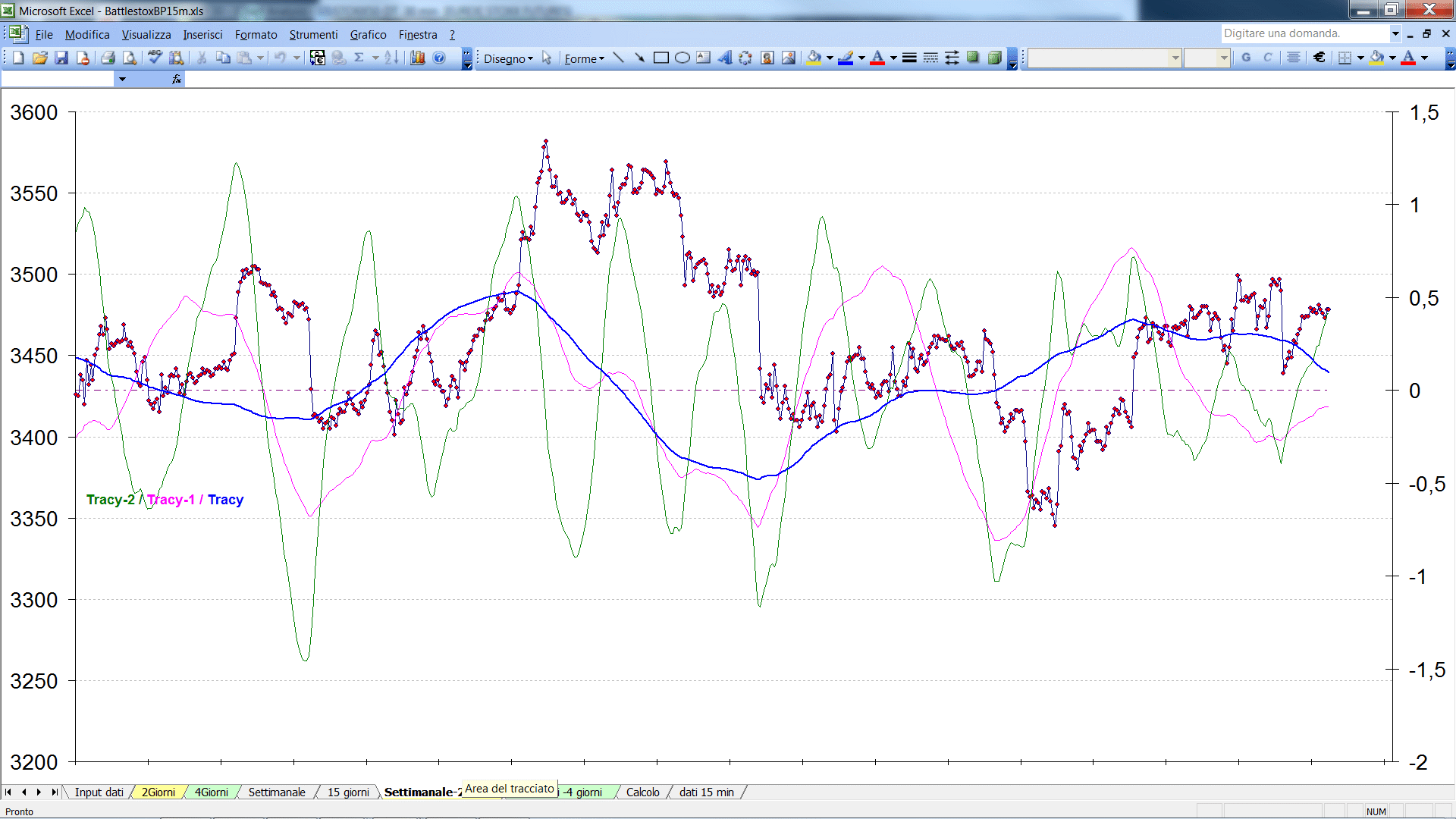The height and width of the screenshot is (819, 1456).
Task: Open Shadow Style settings
Action: click(x=973, y=58)
